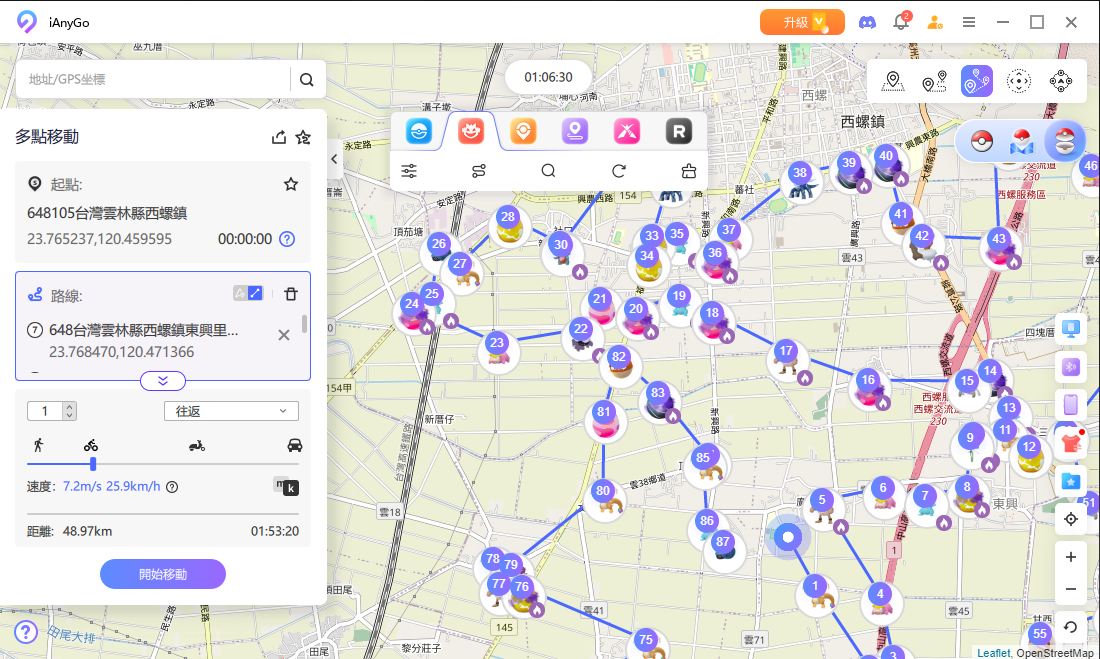
Task: Delete the whole route with trash icon
Action: point(290,293)
